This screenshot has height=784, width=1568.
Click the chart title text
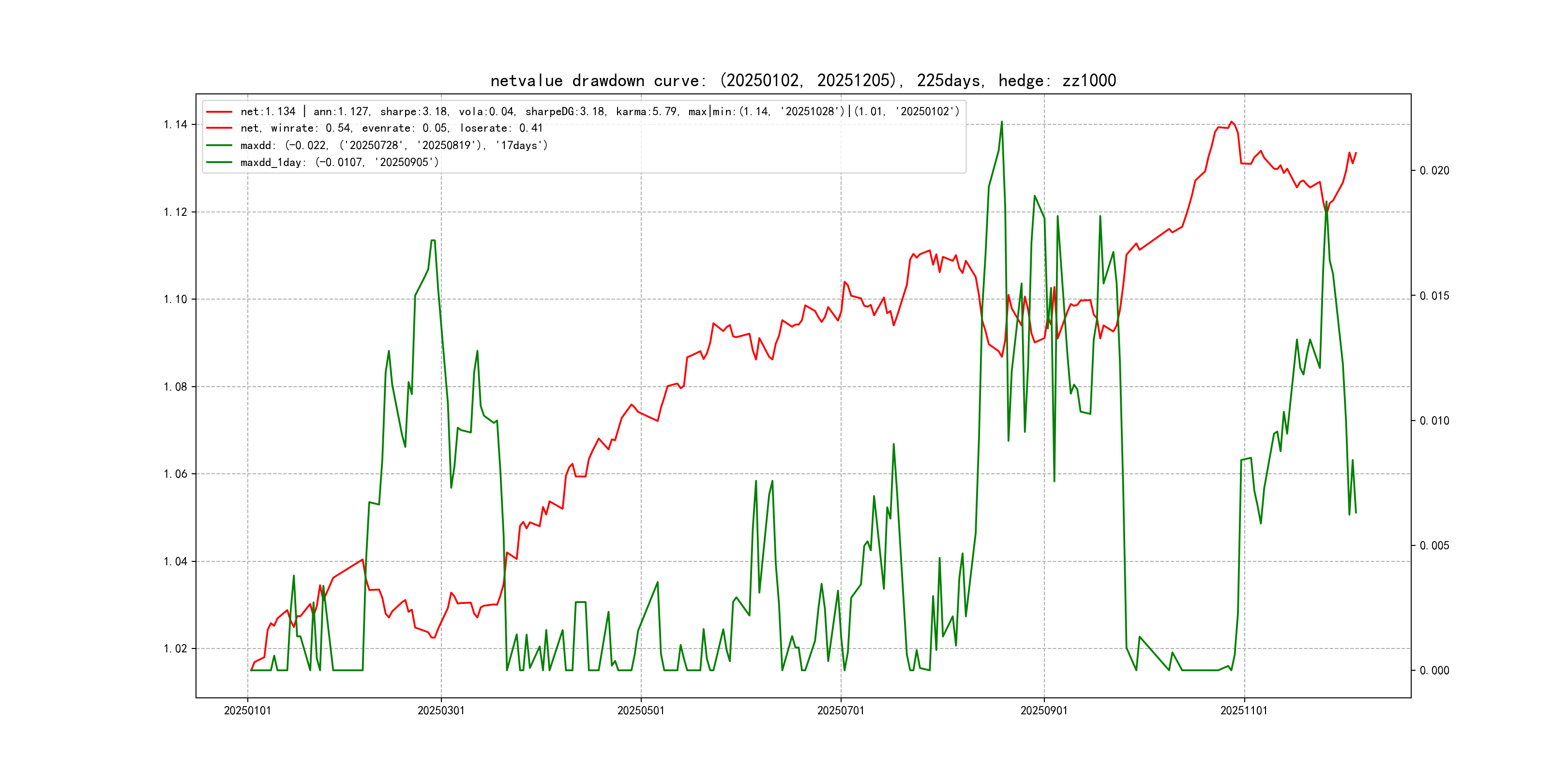pos(803,80)
